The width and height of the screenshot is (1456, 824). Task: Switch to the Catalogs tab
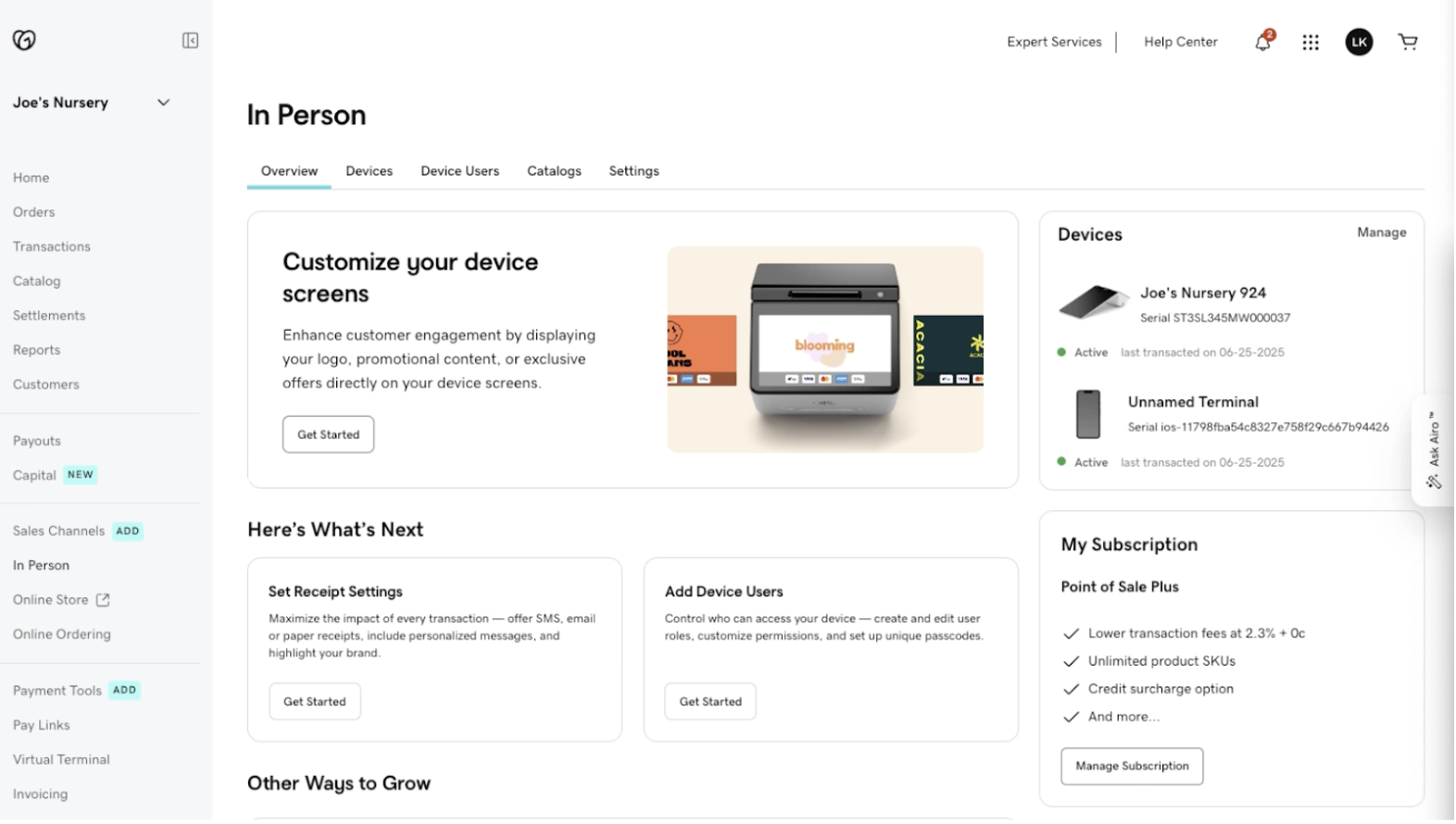point(555,171)
